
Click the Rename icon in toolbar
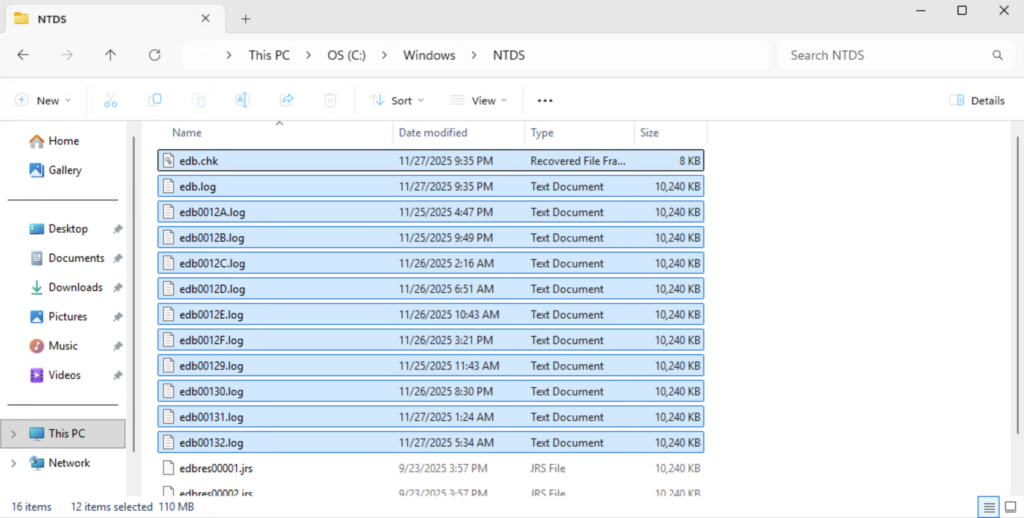pyautogui.click(x=242, y=100)
